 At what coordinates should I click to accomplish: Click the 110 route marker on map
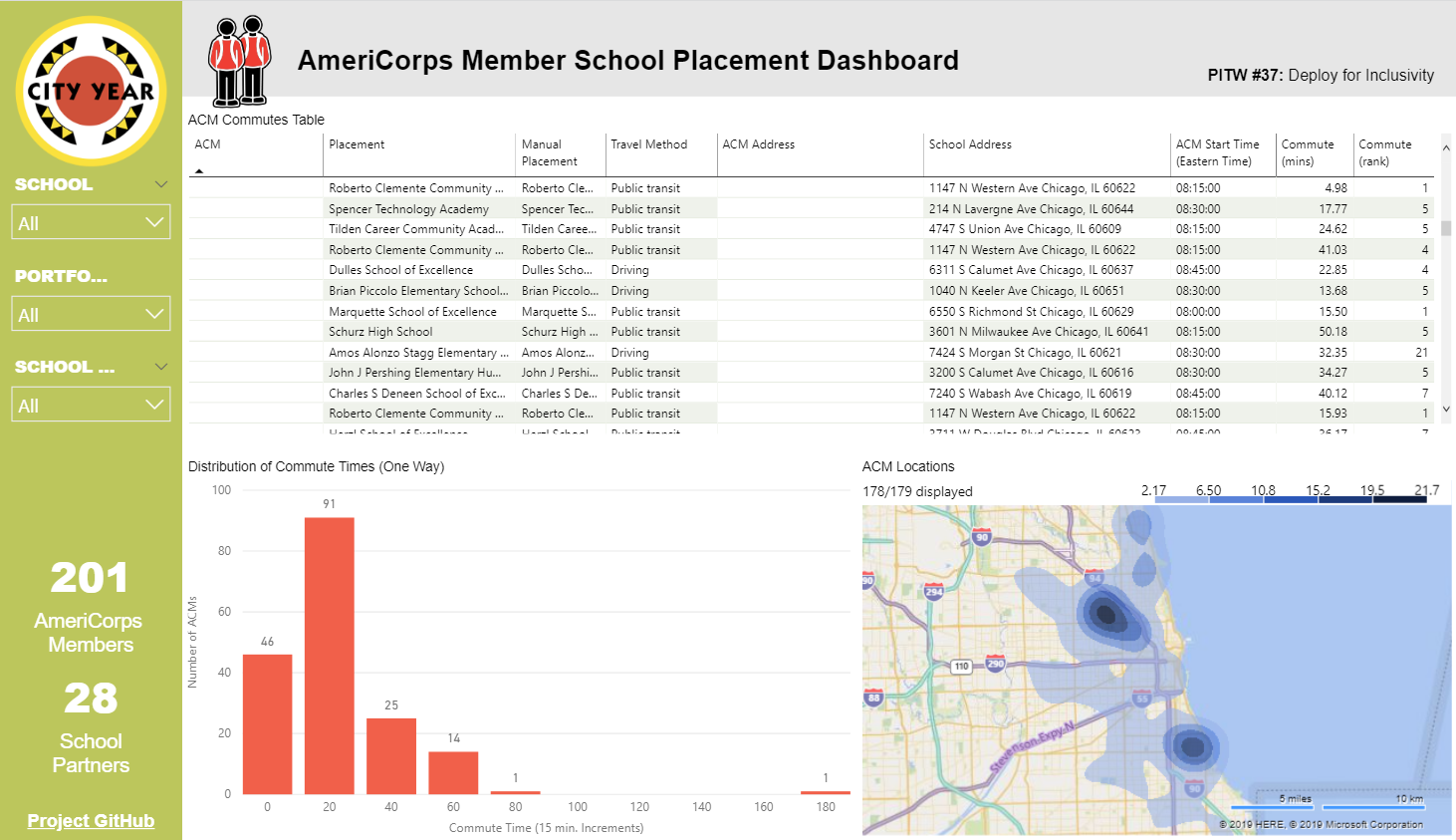tap(961, 666)
